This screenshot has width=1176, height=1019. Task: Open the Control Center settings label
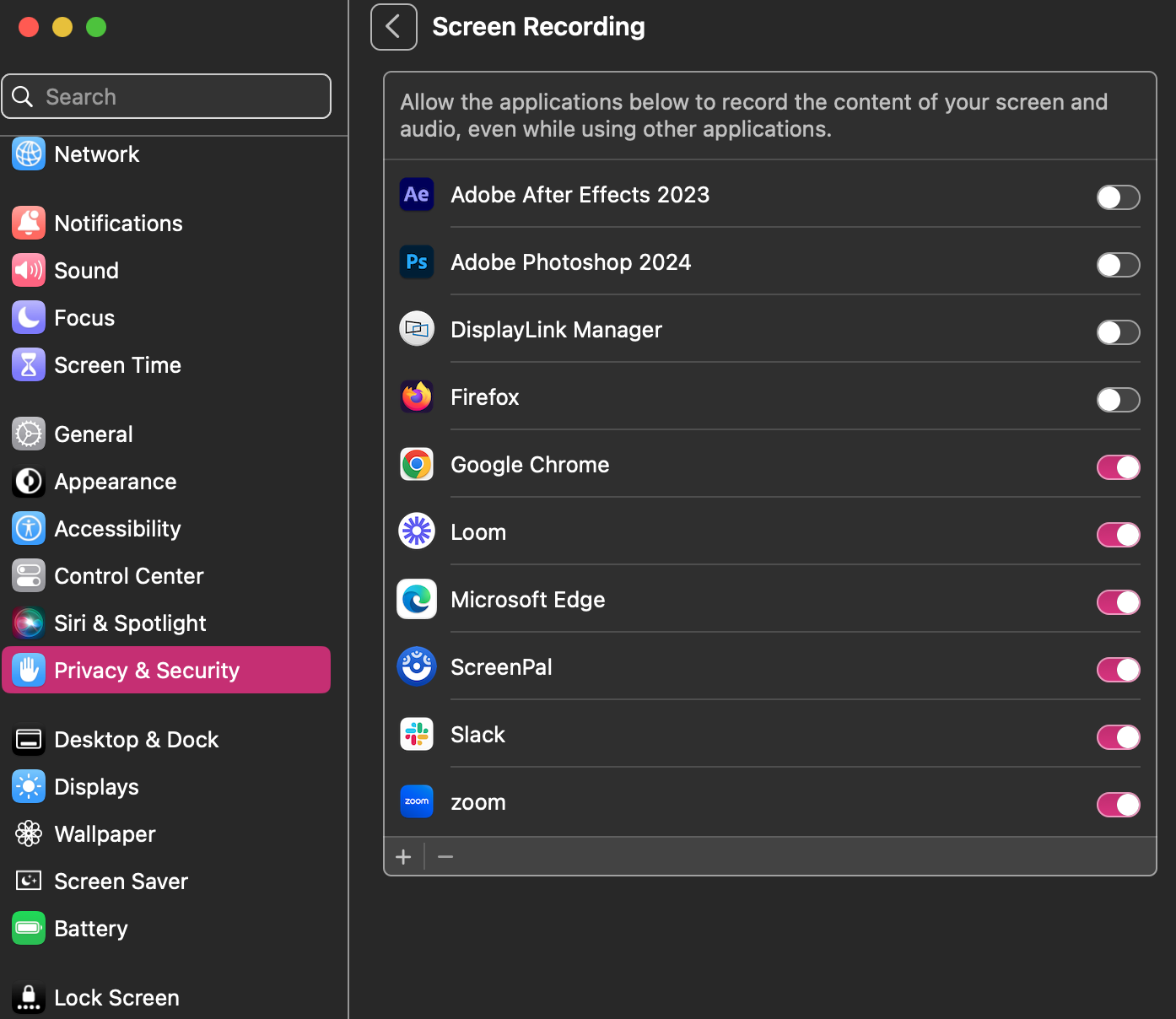click(x=129, y=575)
